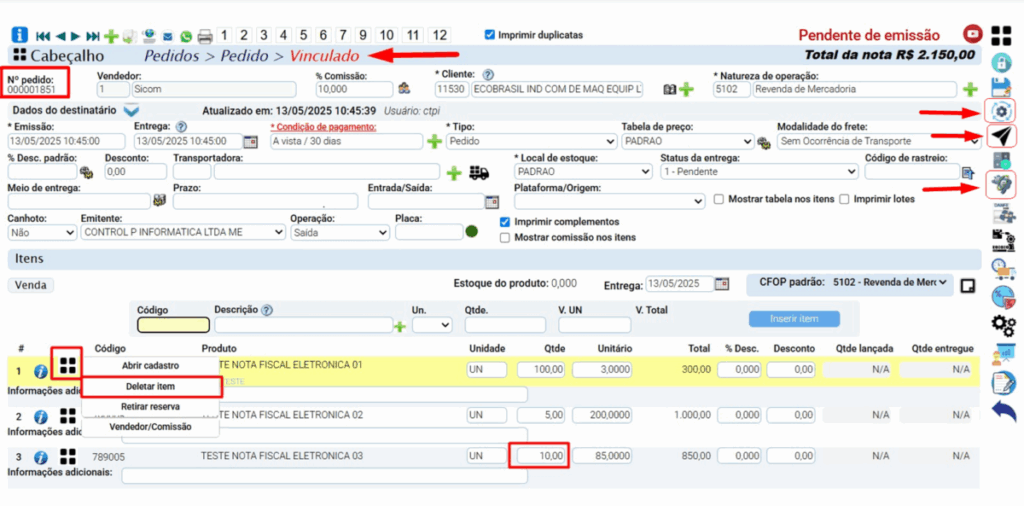Enable Mostrar comissão nos itens checkbox

(x=504, y=238)
